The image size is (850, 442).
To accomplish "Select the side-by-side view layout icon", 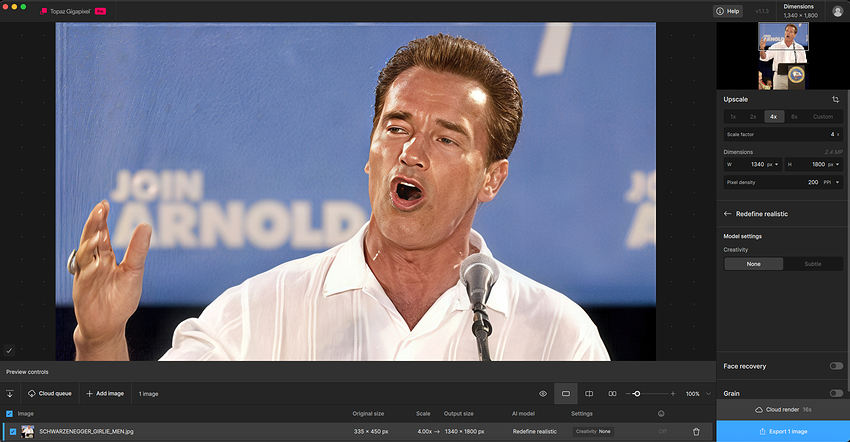I will 612,394.
